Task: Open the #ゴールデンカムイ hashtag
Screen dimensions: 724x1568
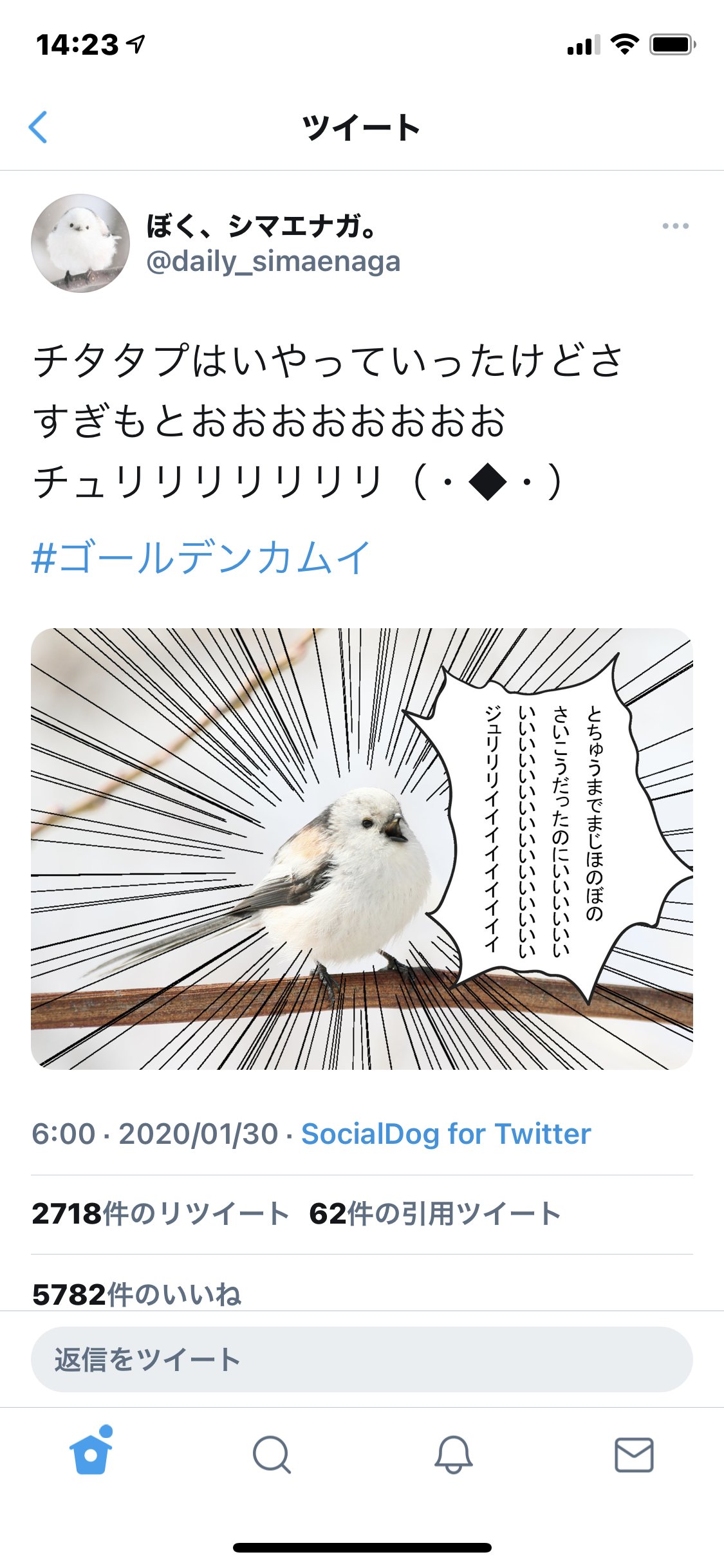Action: (201, 557)
